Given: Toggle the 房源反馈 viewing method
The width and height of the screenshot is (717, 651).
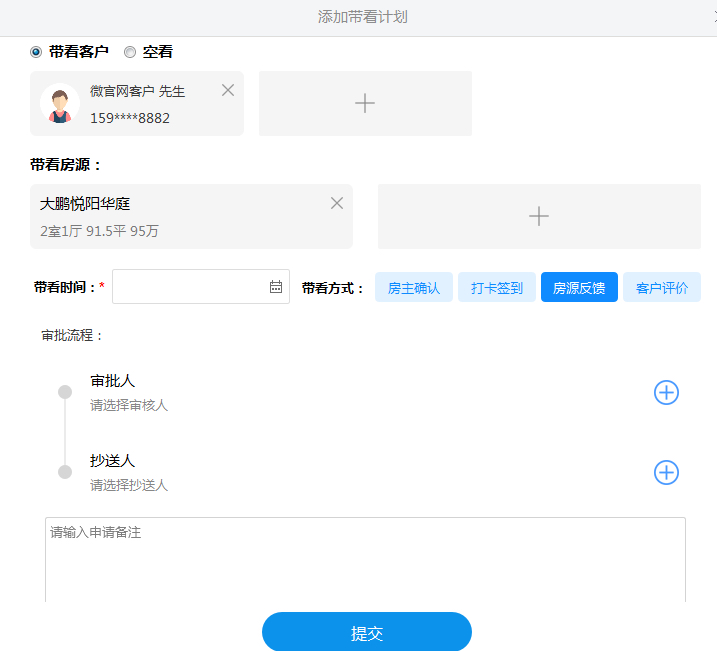Looking at the screenshot, I should pos(579,287).
